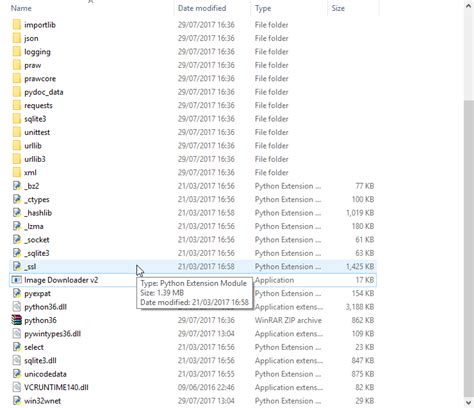474x408 pixels.
Task: Click the _ssl Python extension icon
Action: pos(17,266)
